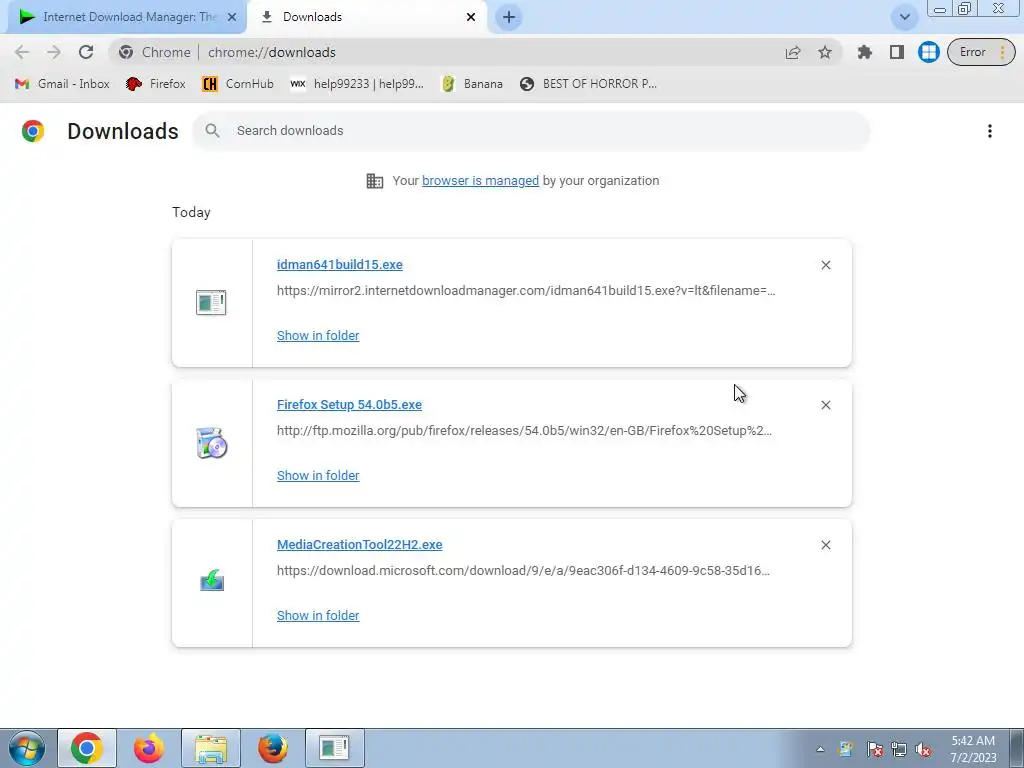Open MediaCreationTool22H2.exe link
1024x768 pixels.
point(359,545)
